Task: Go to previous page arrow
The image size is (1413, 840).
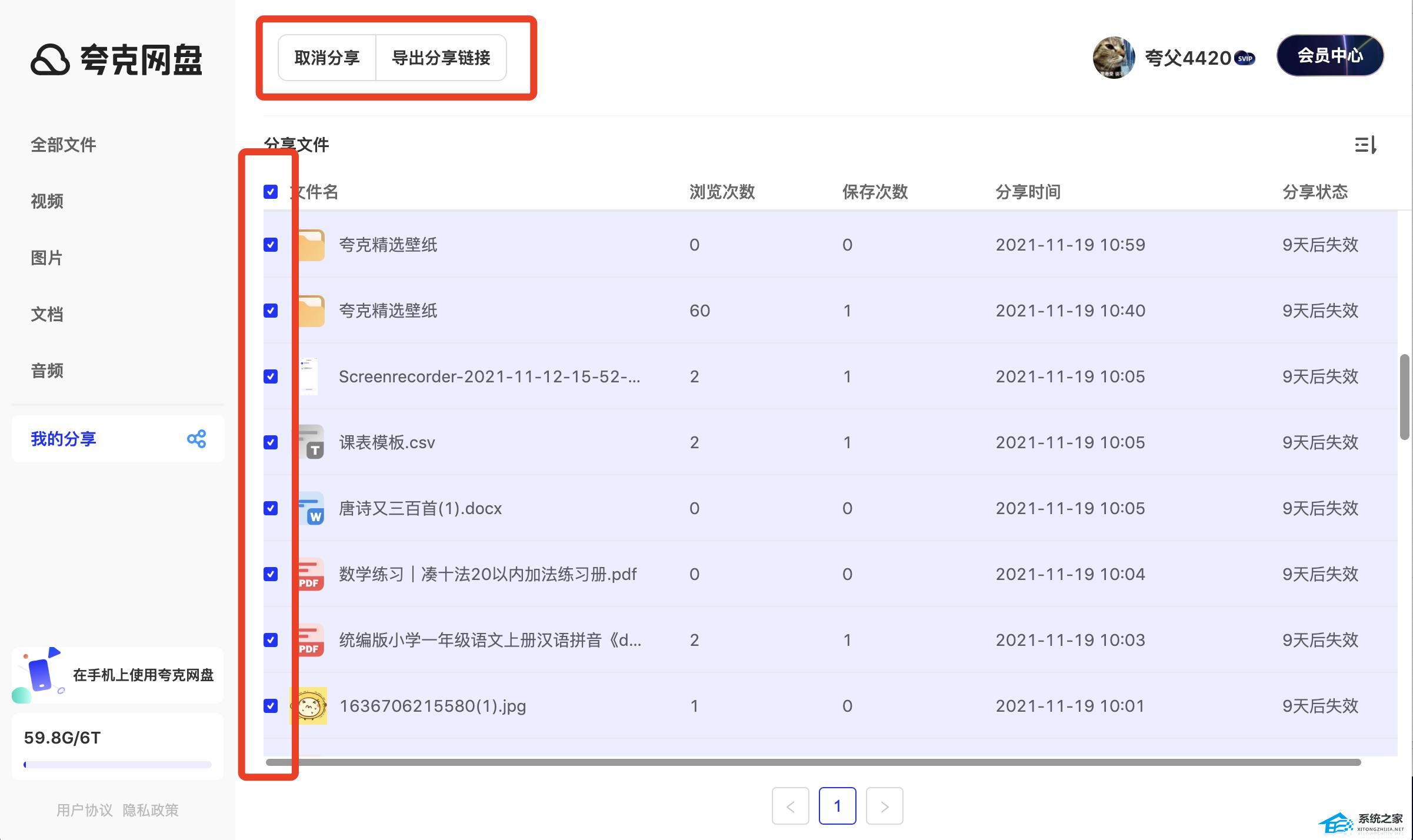Action: (x=791, y=806)
